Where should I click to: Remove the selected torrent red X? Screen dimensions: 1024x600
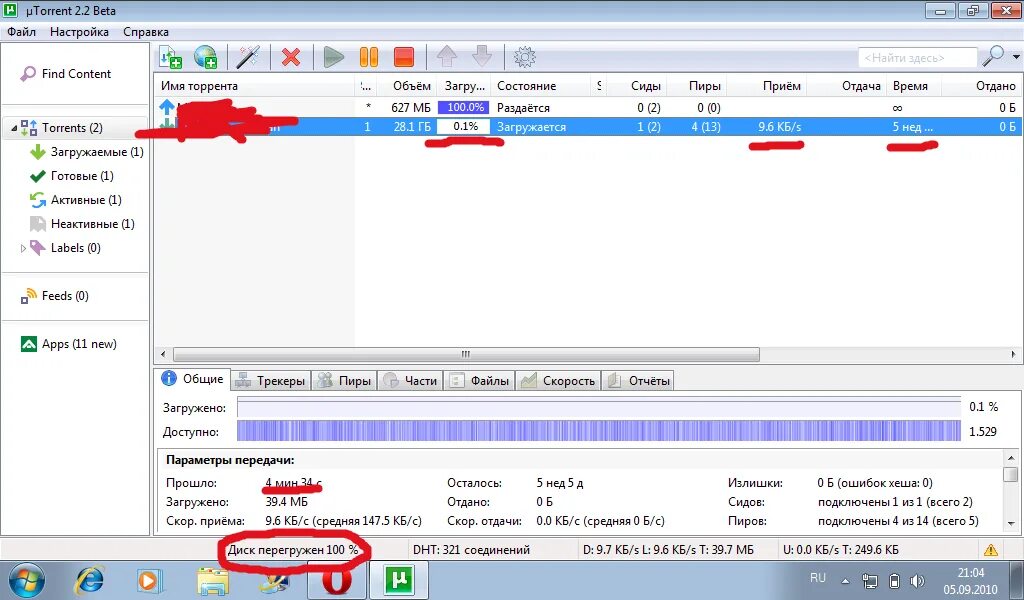coord(291,57)
